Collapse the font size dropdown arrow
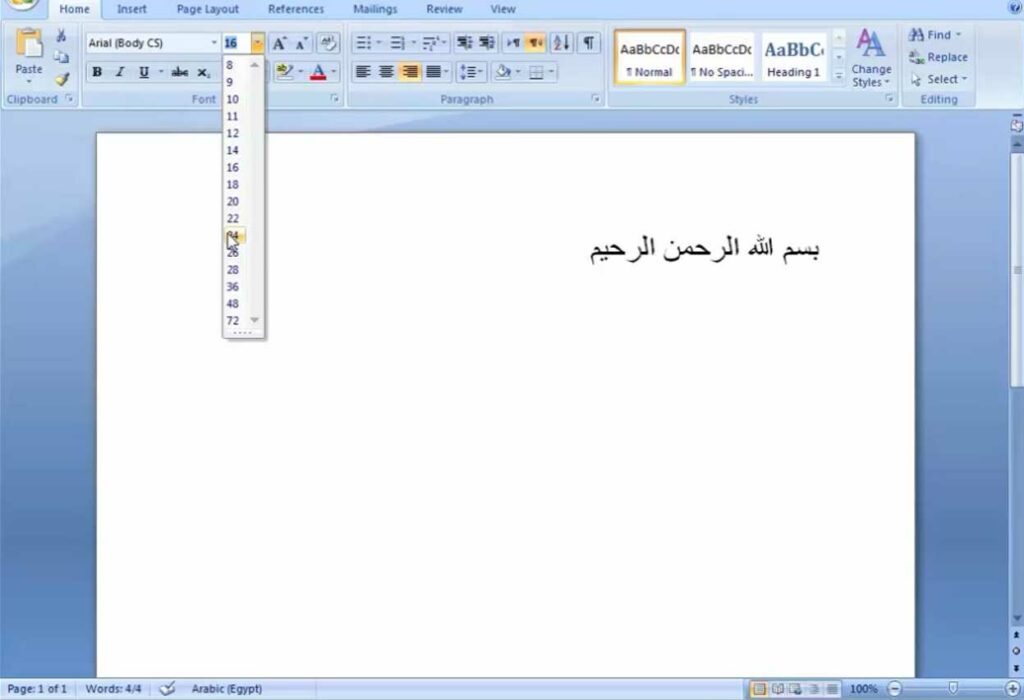The width and height of the screenshot is (1024, 700). [258, 43]
